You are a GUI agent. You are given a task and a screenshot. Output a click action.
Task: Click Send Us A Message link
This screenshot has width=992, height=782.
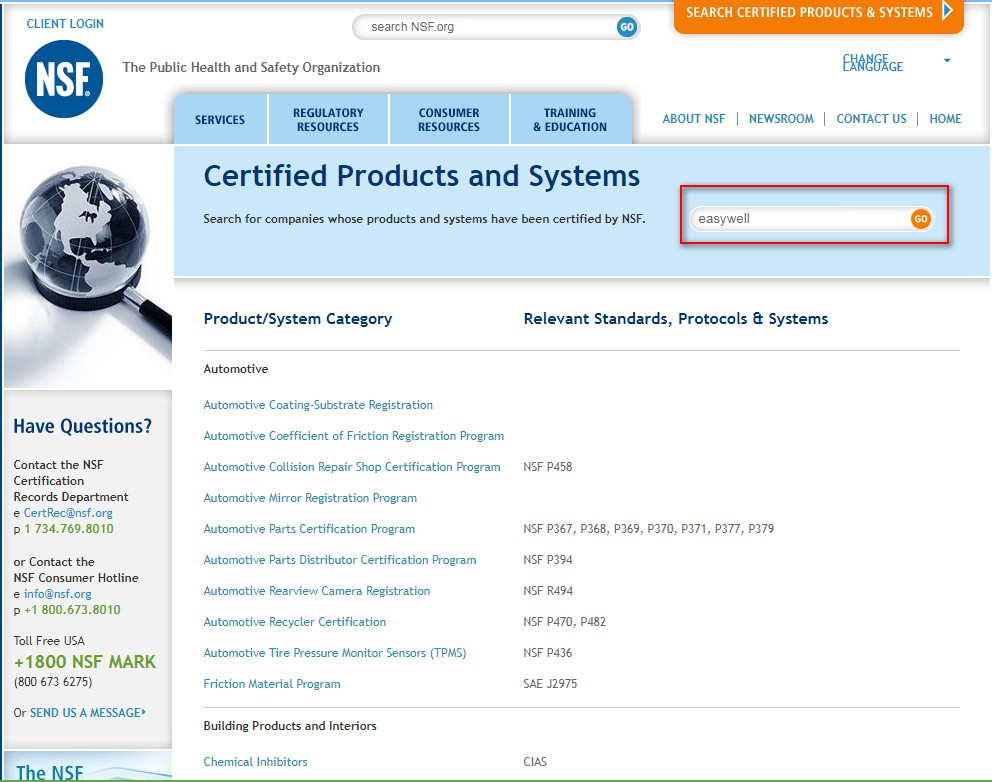coord(87,713)
